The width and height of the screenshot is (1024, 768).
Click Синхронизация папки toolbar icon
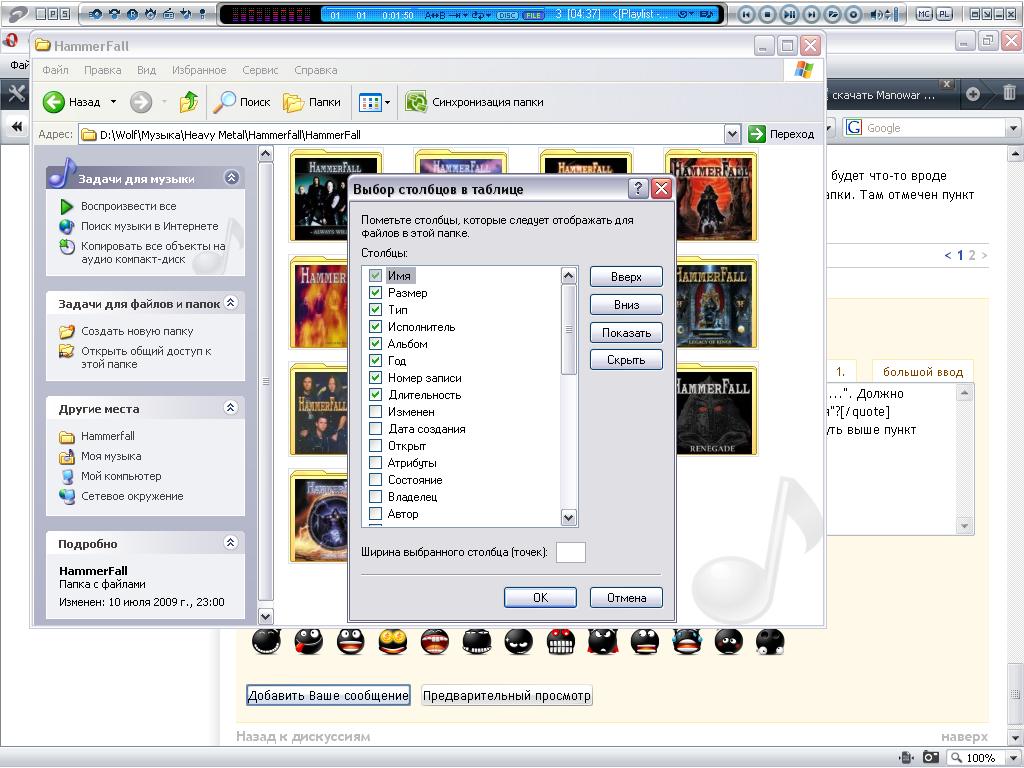tap(416, 102)
